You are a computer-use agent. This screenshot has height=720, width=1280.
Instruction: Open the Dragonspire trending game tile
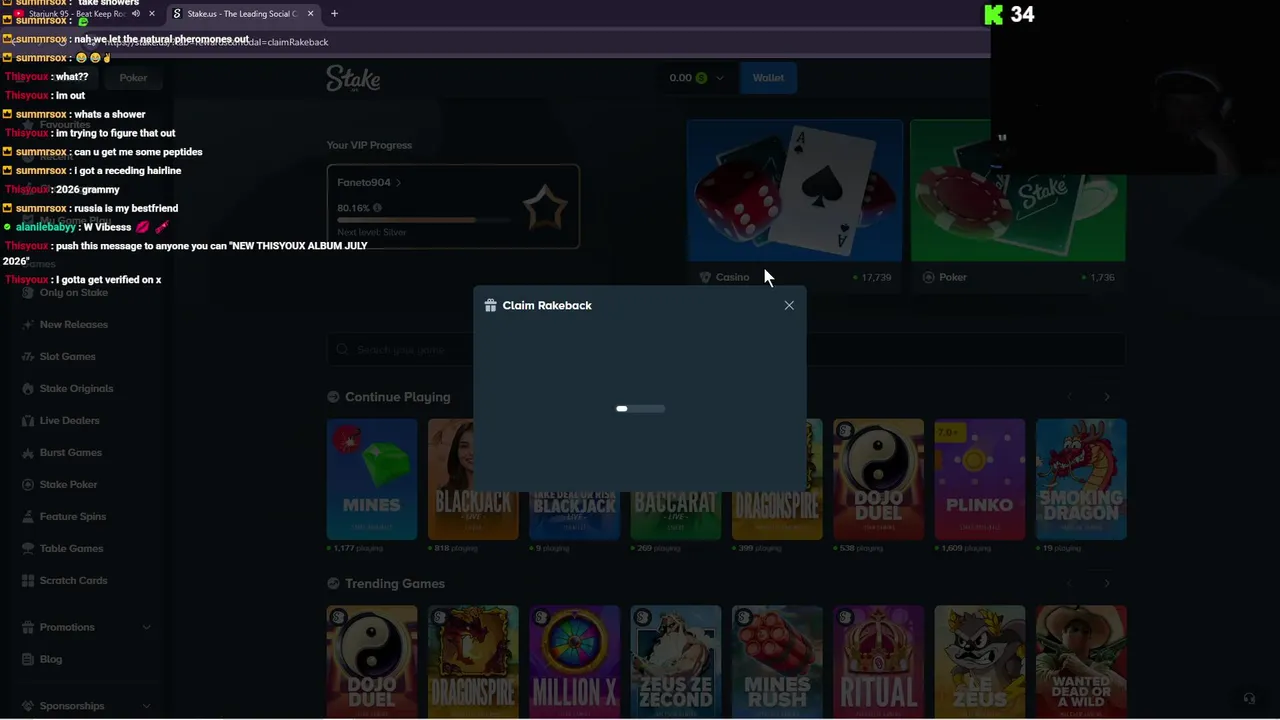pyautogui.click(x=473, y=662)
